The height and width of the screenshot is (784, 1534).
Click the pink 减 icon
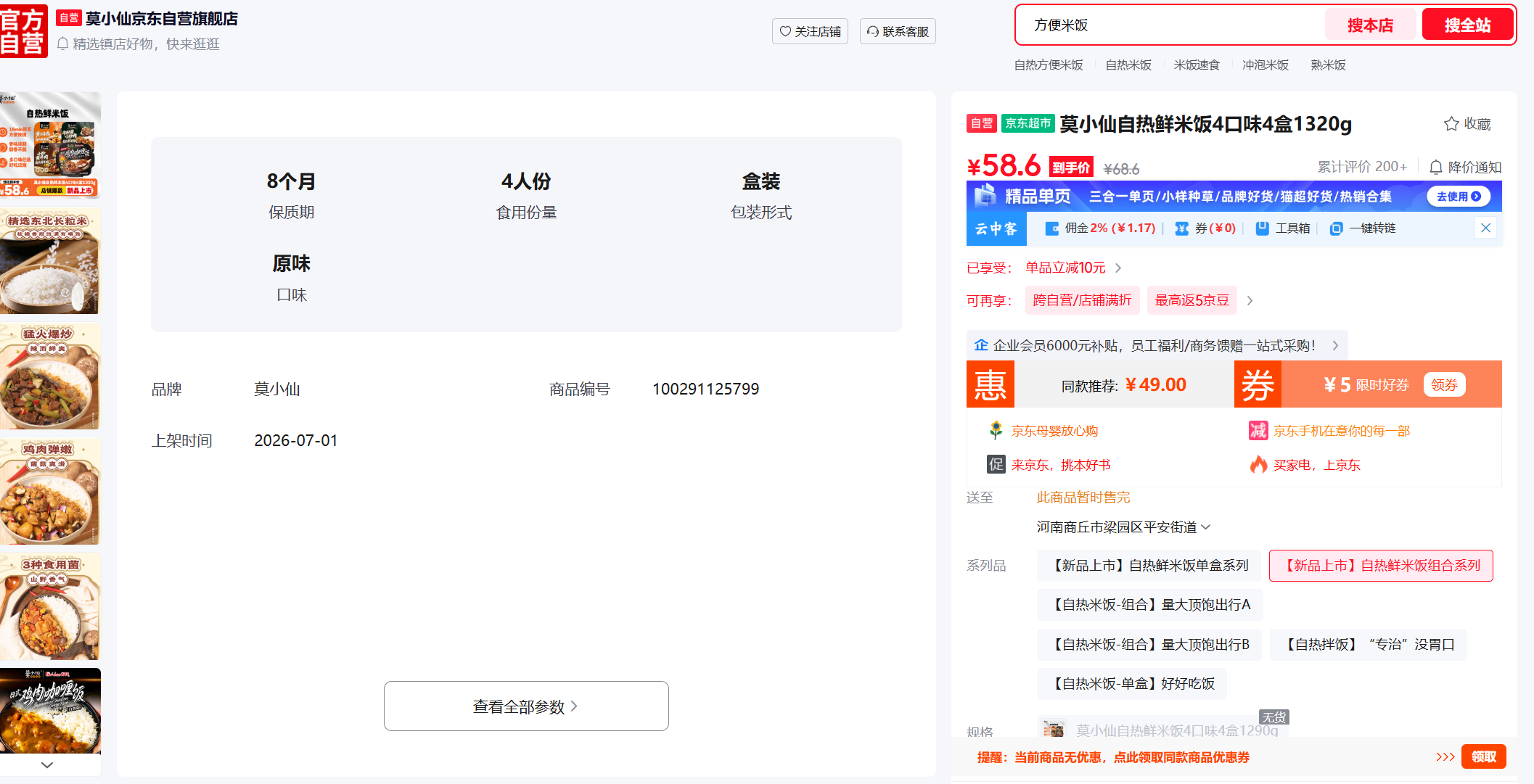coord(1258,431)
